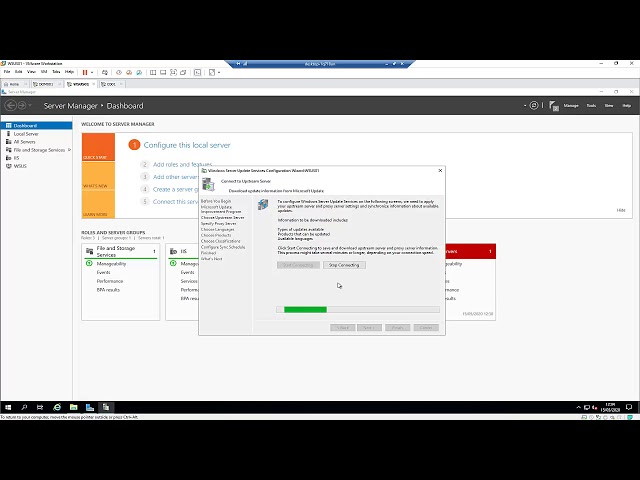Open File Explorer from the taskbar

pyautogui.click(x=73, y=407)
